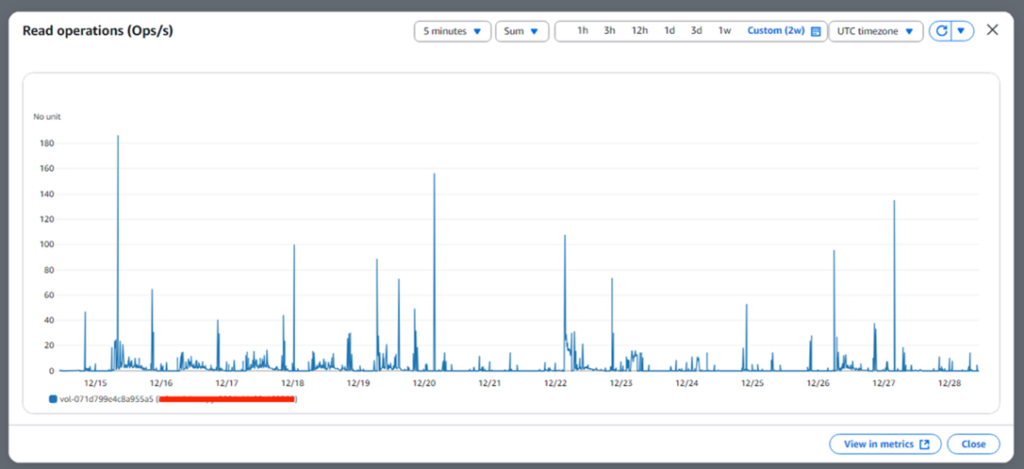Select the 1d time range

click(669, 31)
